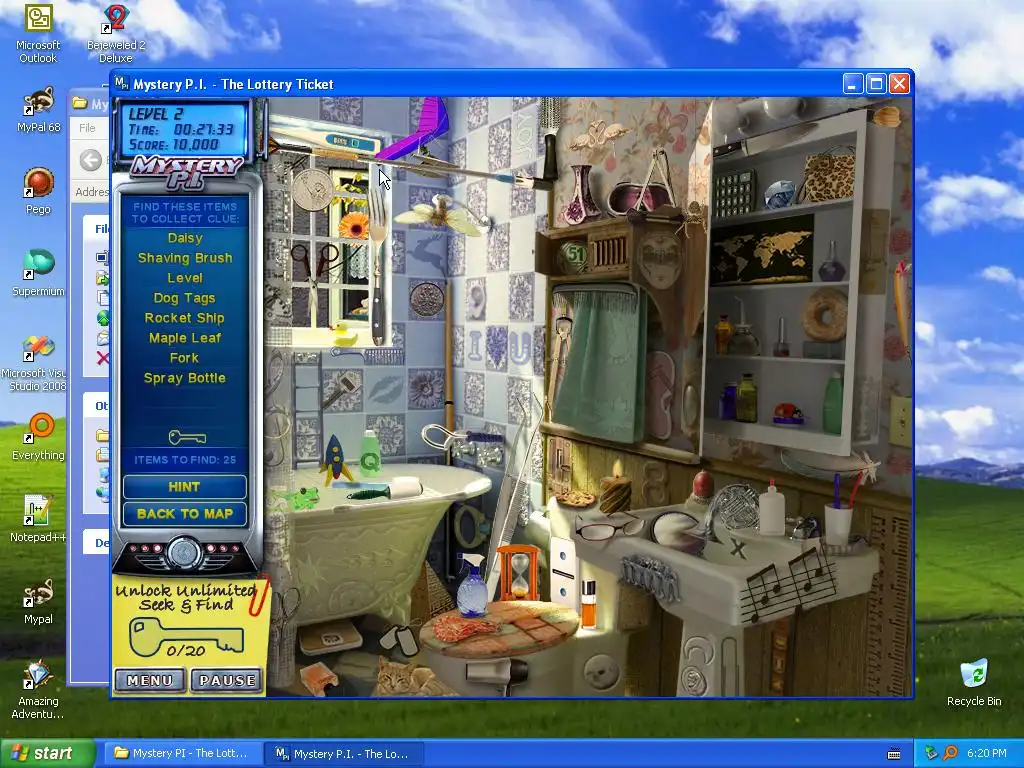
Task: Open File menu in background Explorer window
Action: pos(88,128)
